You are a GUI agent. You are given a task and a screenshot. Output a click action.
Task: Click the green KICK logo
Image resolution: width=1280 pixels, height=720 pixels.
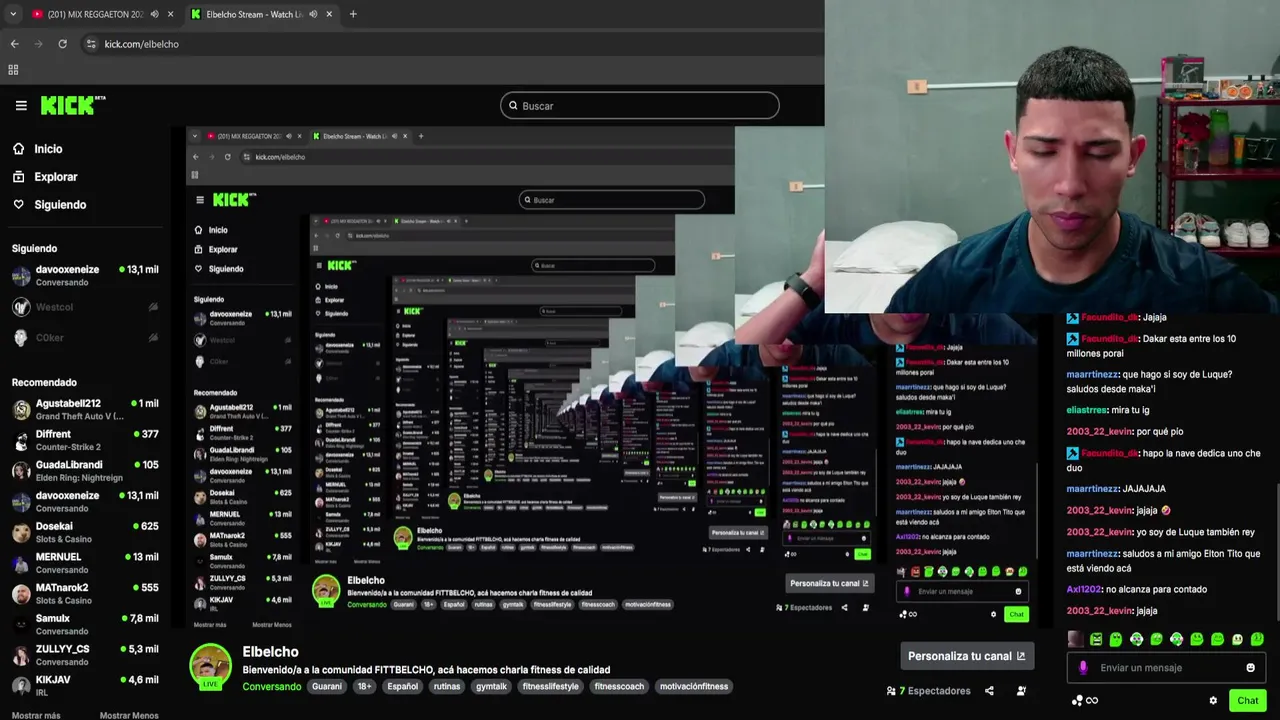[x=72, y=104]
